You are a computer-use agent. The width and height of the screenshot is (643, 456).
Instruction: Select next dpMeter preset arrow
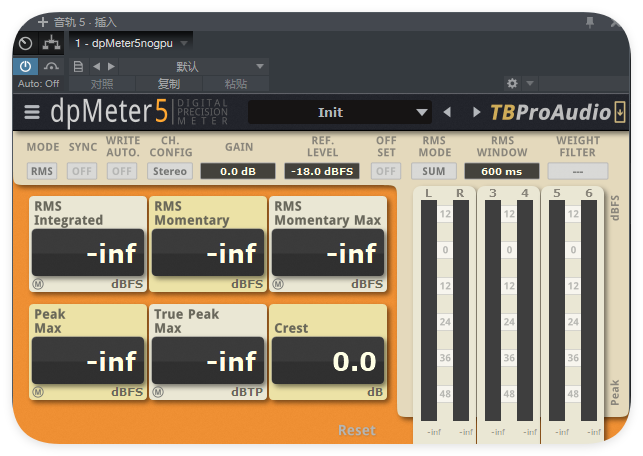point(476,112)
